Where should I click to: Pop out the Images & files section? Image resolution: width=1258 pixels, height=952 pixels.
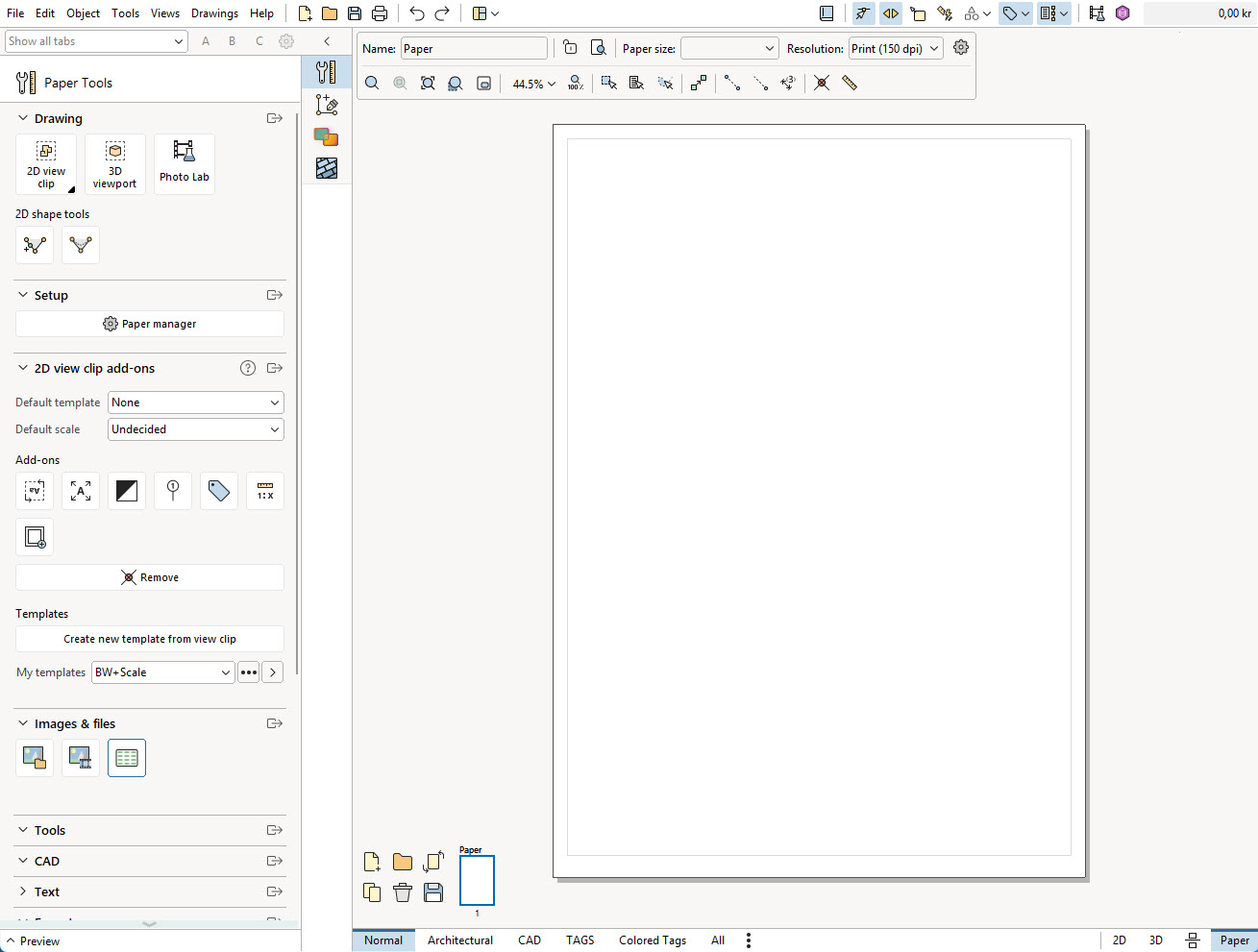pos(275,723)
